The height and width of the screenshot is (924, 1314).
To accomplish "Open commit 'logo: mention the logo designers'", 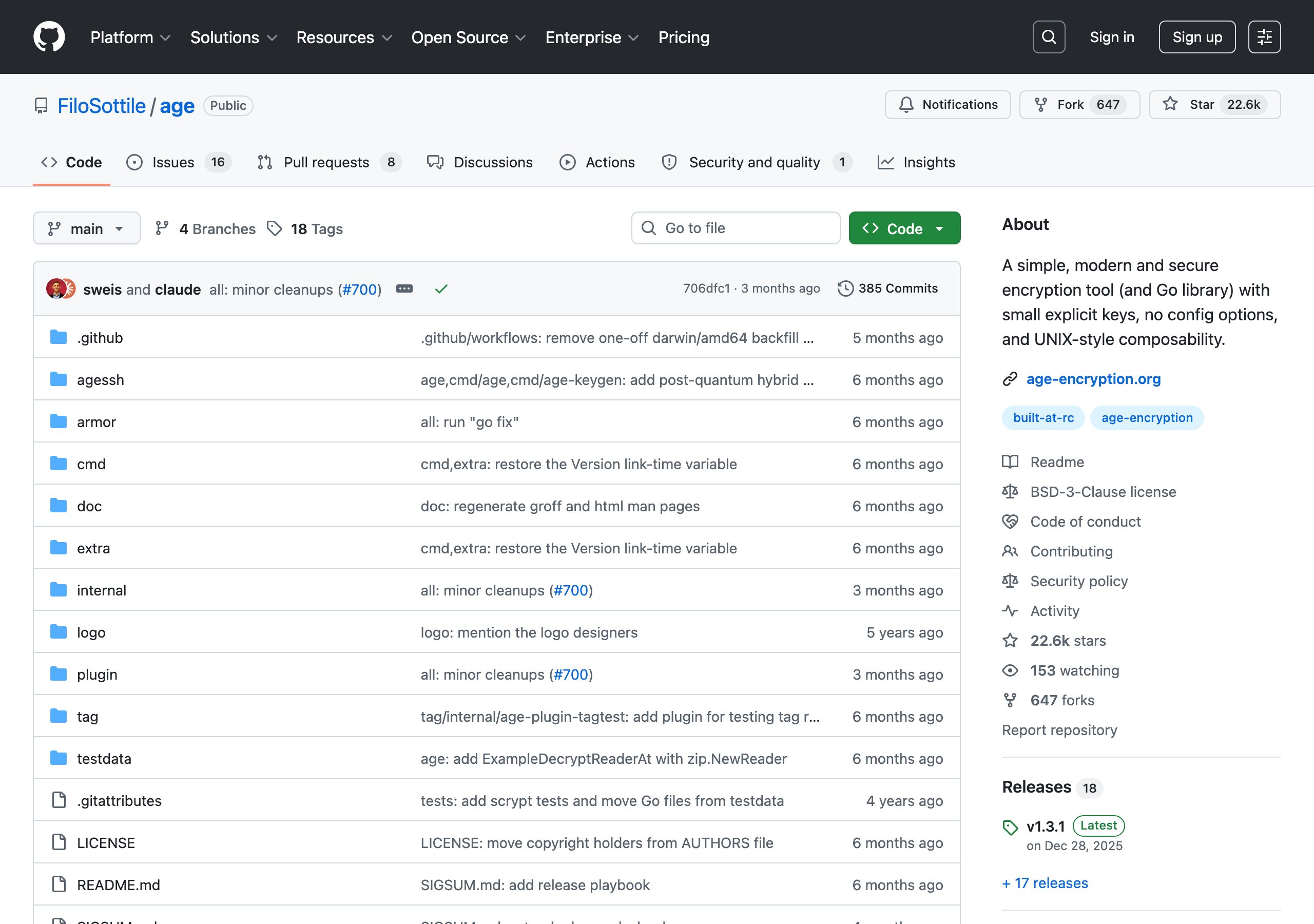I will point(529,632).
